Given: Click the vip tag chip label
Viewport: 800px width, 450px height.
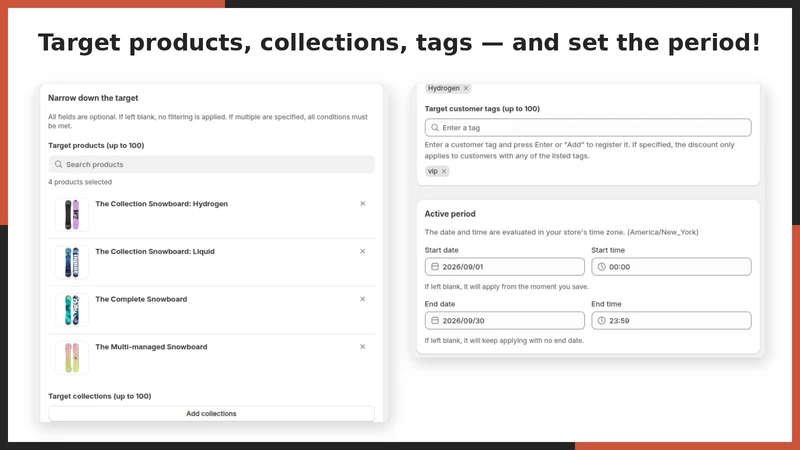Looking at the screenshot, I should [433, 171].
